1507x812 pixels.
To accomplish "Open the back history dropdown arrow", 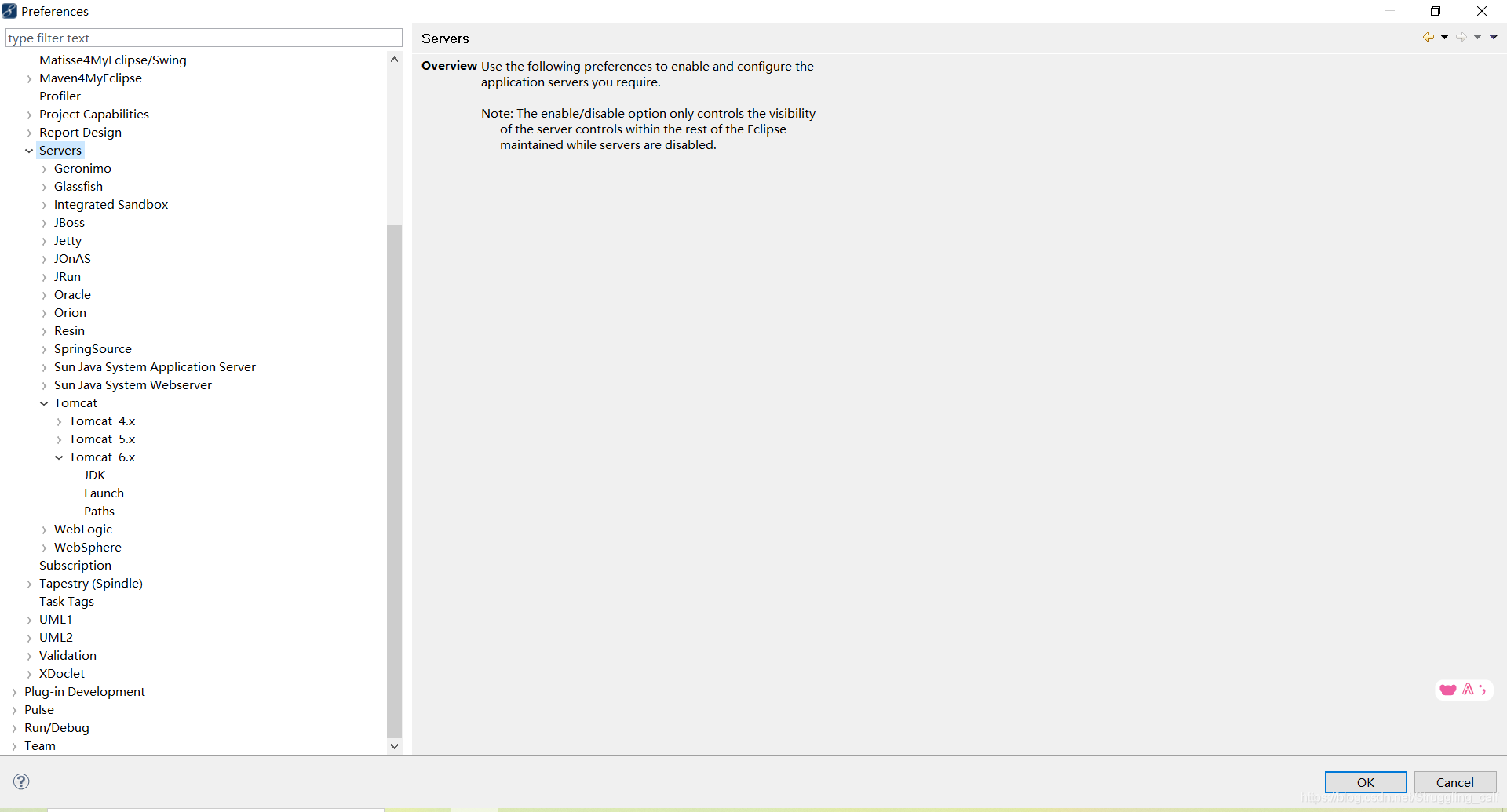I will (1444, 38).
